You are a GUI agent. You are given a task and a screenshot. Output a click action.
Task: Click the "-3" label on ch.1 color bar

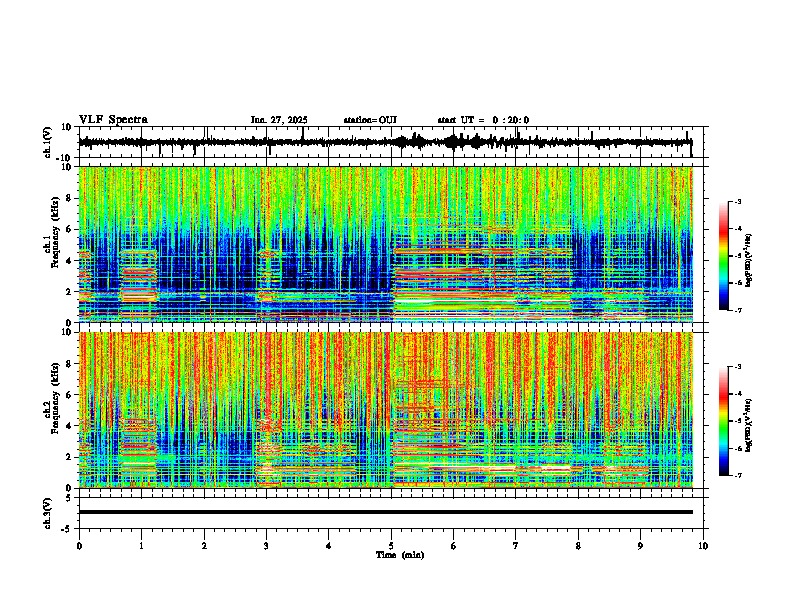click(737, 201)
